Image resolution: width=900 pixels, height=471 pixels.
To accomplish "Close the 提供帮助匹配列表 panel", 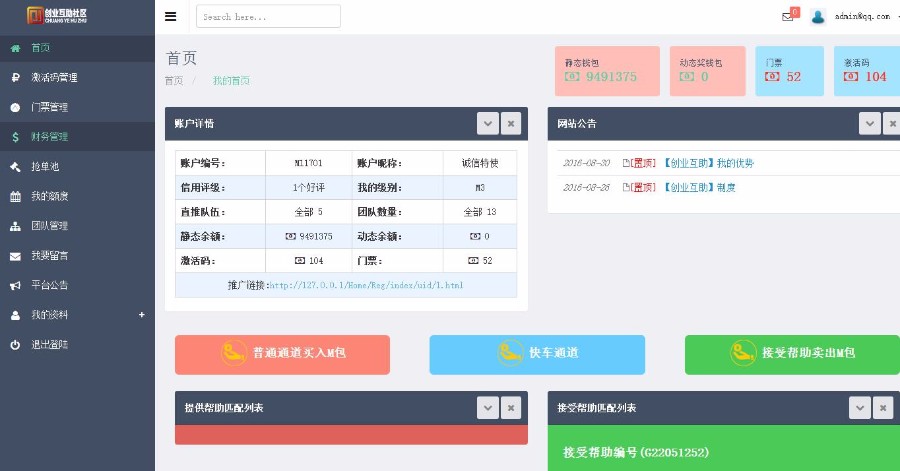I will click(511, 408).
